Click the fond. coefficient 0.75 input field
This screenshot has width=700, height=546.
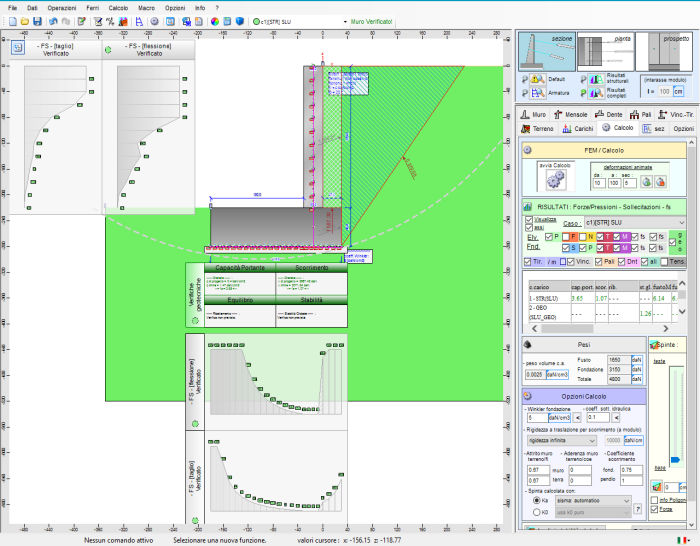tap(631, 470)
